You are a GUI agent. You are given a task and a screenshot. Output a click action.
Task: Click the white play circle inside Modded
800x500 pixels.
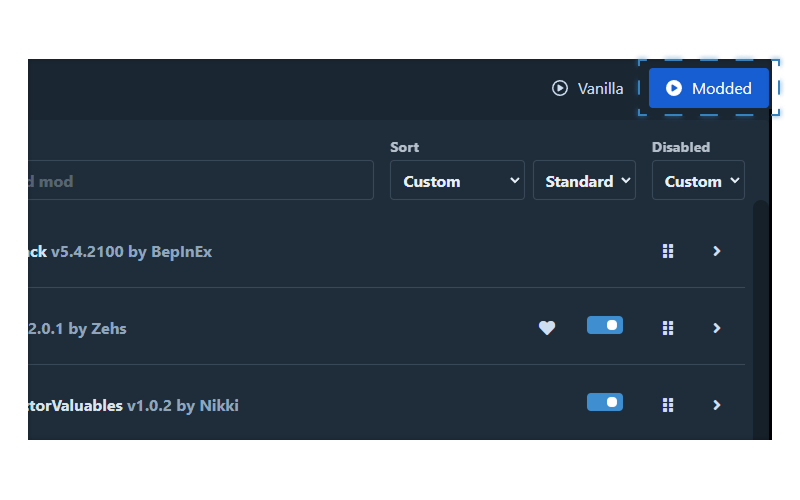(673, 88)
